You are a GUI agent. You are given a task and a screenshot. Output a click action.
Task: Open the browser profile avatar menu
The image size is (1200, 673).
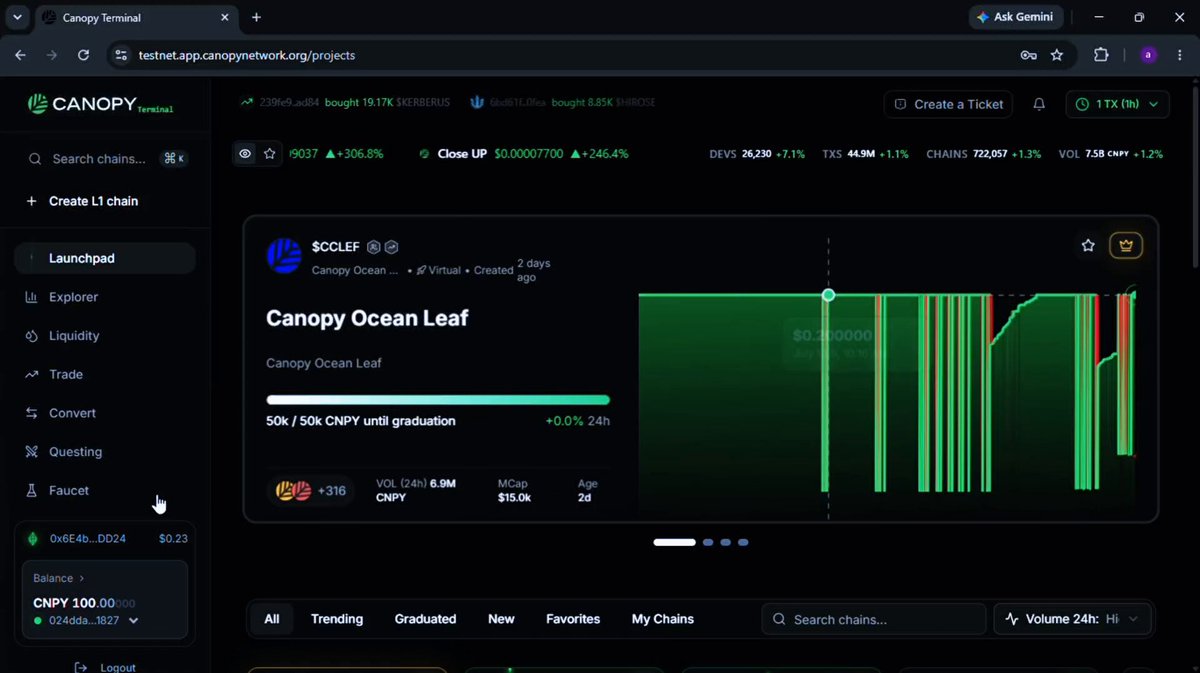pos(1148,55)
